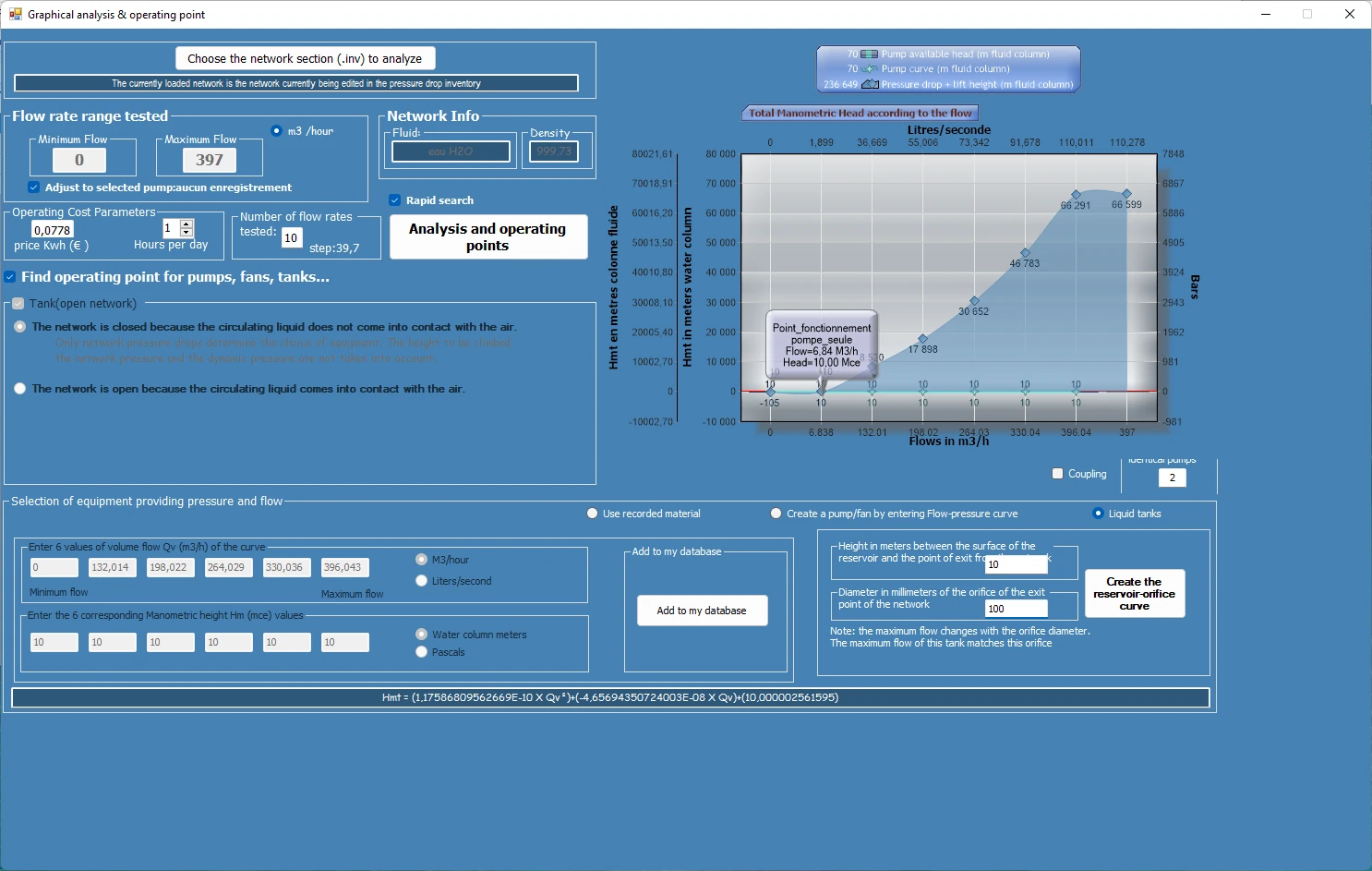Click the Maximum Flow field showing 397
The width and height of the screenshot is (1372, 871).
(x=210, y=160)
